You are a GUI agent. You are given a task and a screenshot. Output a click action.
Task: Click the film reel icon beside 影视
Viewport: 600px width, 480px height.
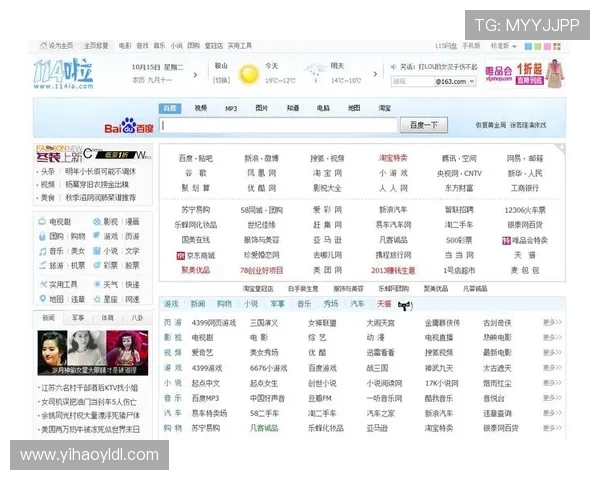97,221
